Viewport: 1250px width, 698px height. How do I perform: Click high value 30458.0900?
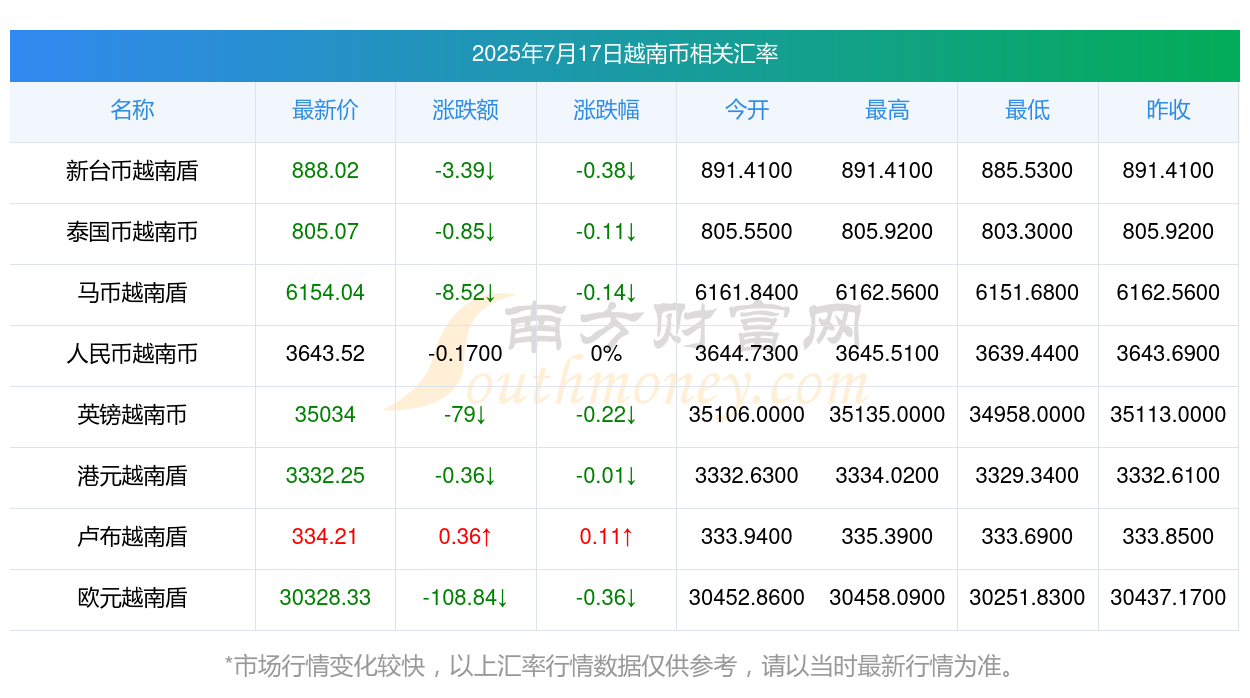pos(887,598)
